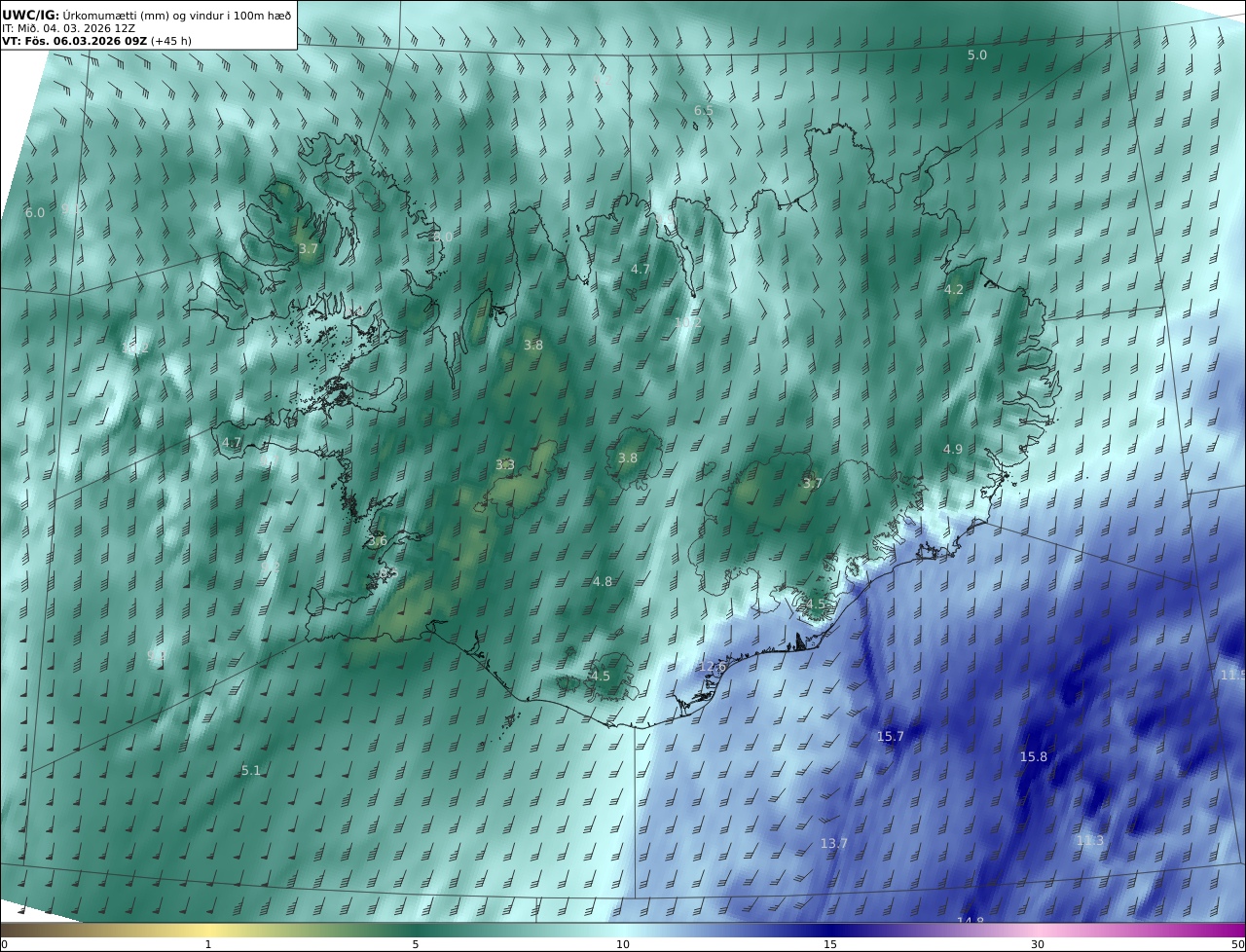Click the 15.8 value label
This screenshot has height=952, width=1246.
pyautogui.click(x=1034, y=756)
